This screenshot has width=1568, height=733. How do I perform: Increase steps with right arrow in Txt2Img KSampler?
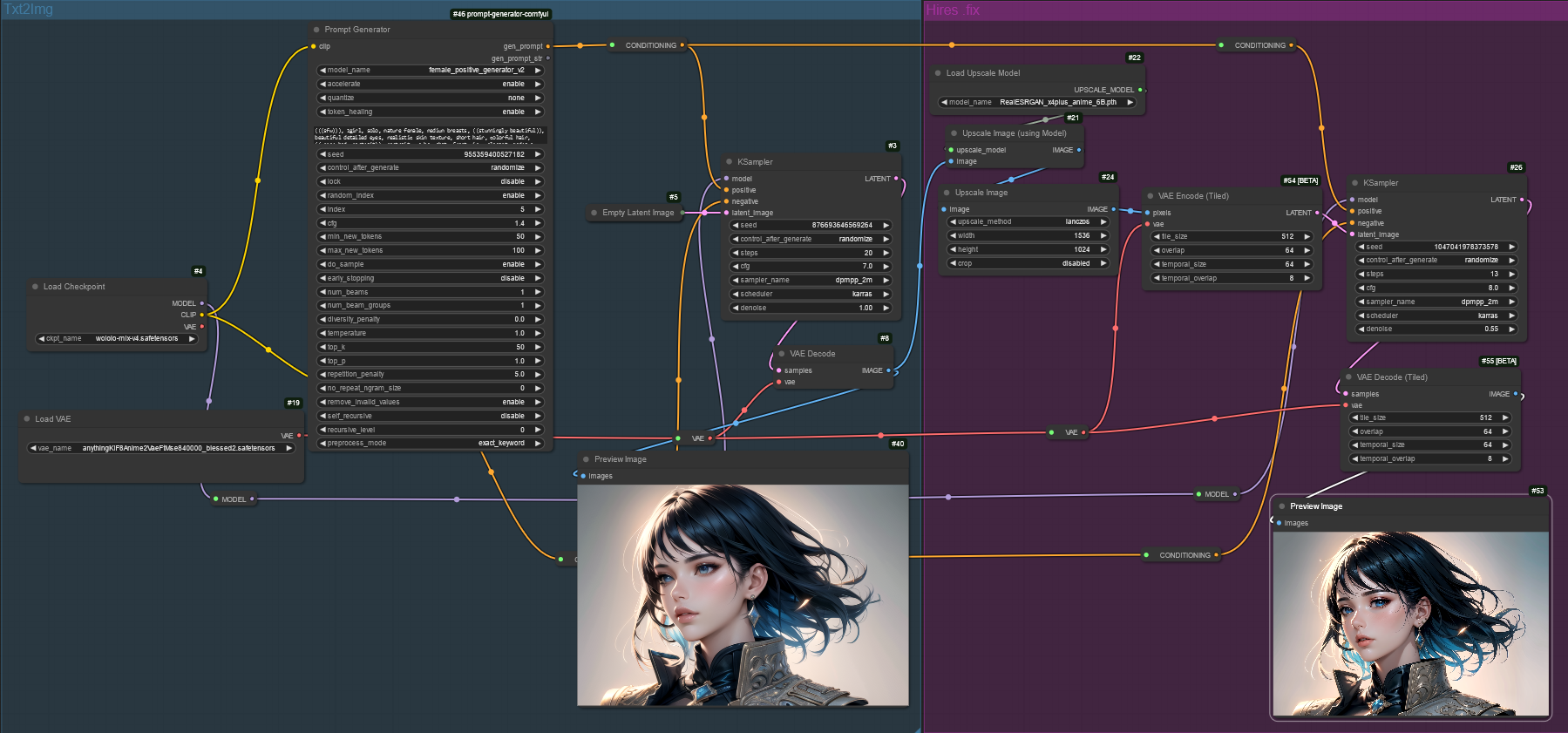pos(886,253)
